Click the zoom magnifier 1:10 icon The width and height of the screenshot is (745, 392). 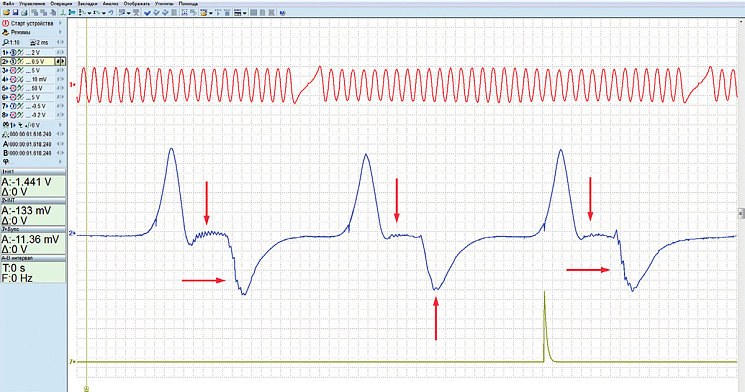(x=6, y=42)
